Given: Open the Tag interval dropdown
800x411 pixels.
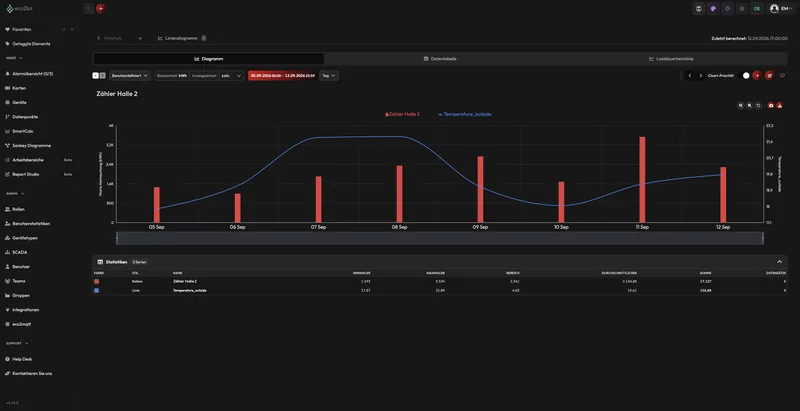Looking at the screenshot, I should tap(329, 75).
